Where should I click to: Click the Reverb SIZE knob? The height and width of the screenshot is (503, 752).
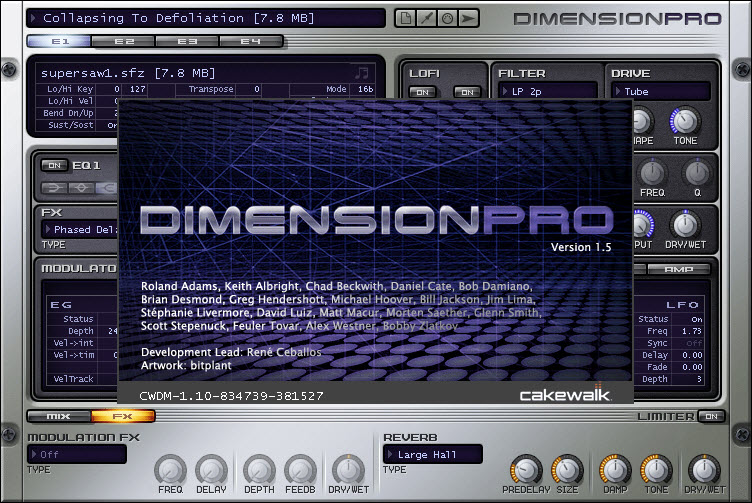tap(567, 468)
